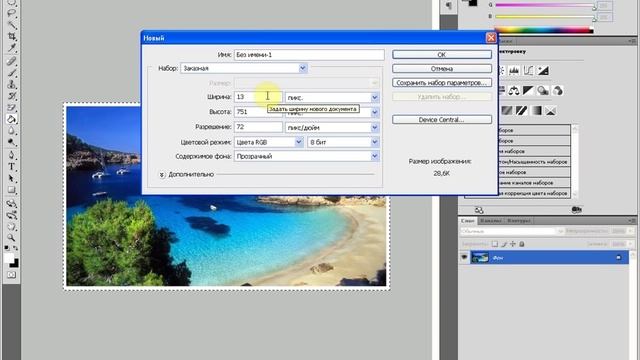Screen dimensions: 640x360
Task: Add a Gradient Map adjustment
Action: tap(536, 111)
